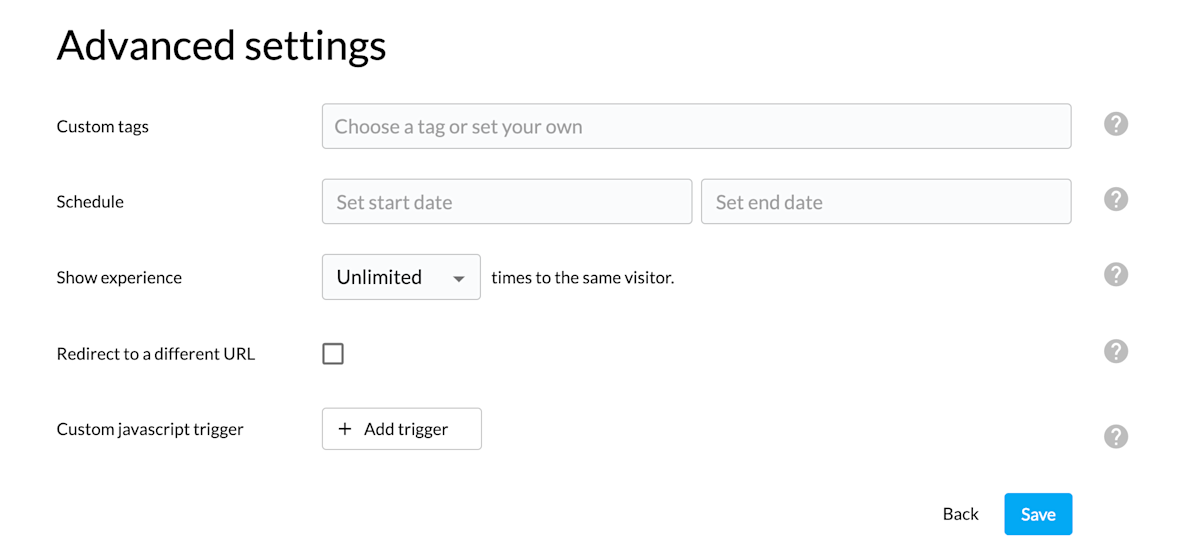This screenshot has height=556, width=1200.
Task: Click the Custom javascript trigger label
Action: point(150,430)
